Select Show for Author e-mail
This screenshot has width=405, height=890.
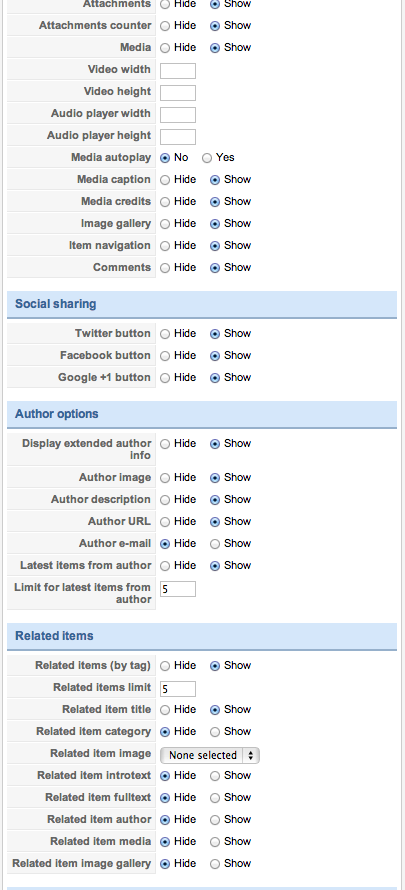click(215, 544)
